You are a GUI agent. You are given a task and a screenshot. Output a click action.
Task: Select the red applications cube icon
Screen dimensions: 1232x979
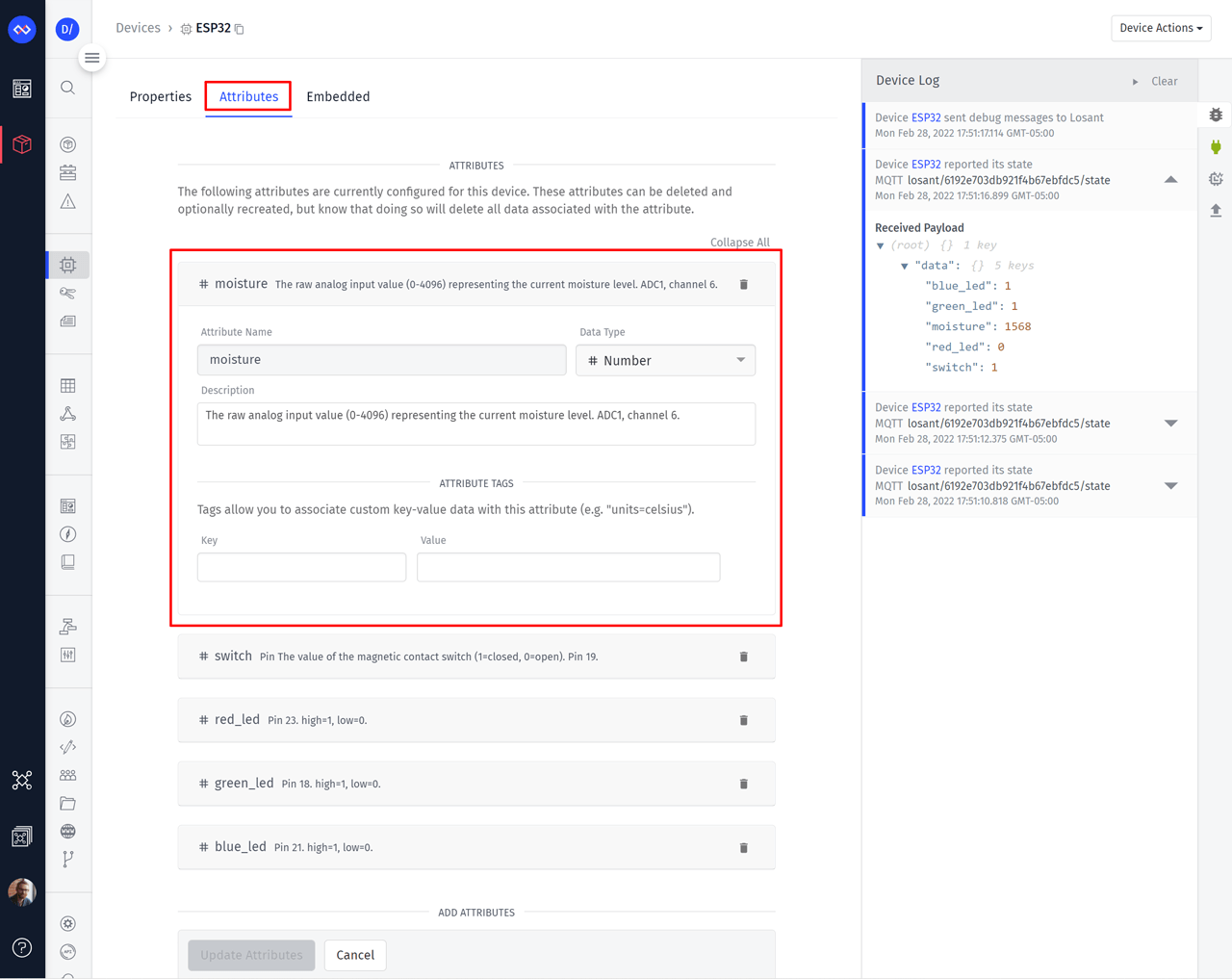point(22,144)
